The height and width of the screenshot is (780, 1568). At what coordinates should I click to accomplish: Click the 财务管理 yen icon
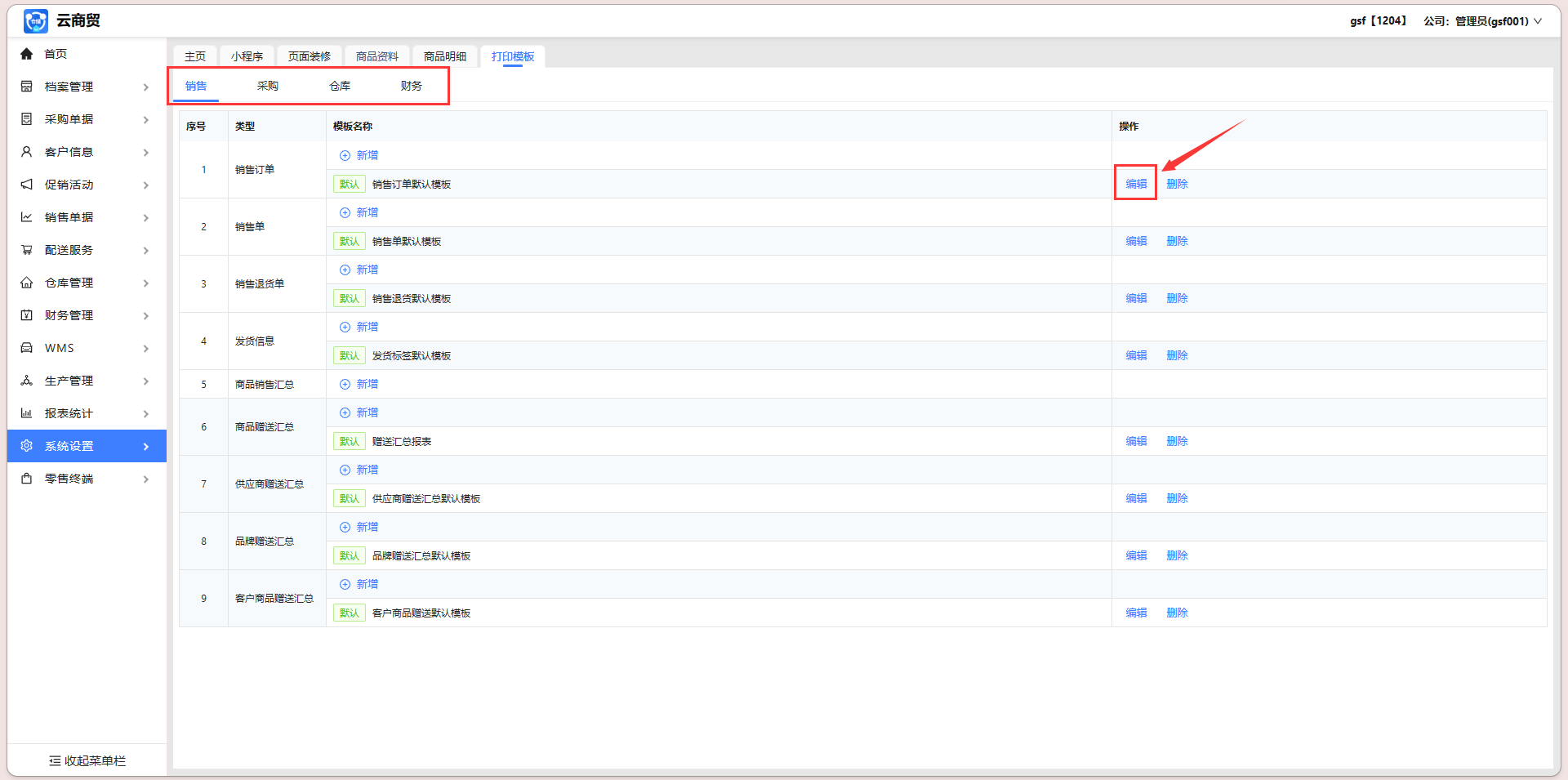point(27,315)
